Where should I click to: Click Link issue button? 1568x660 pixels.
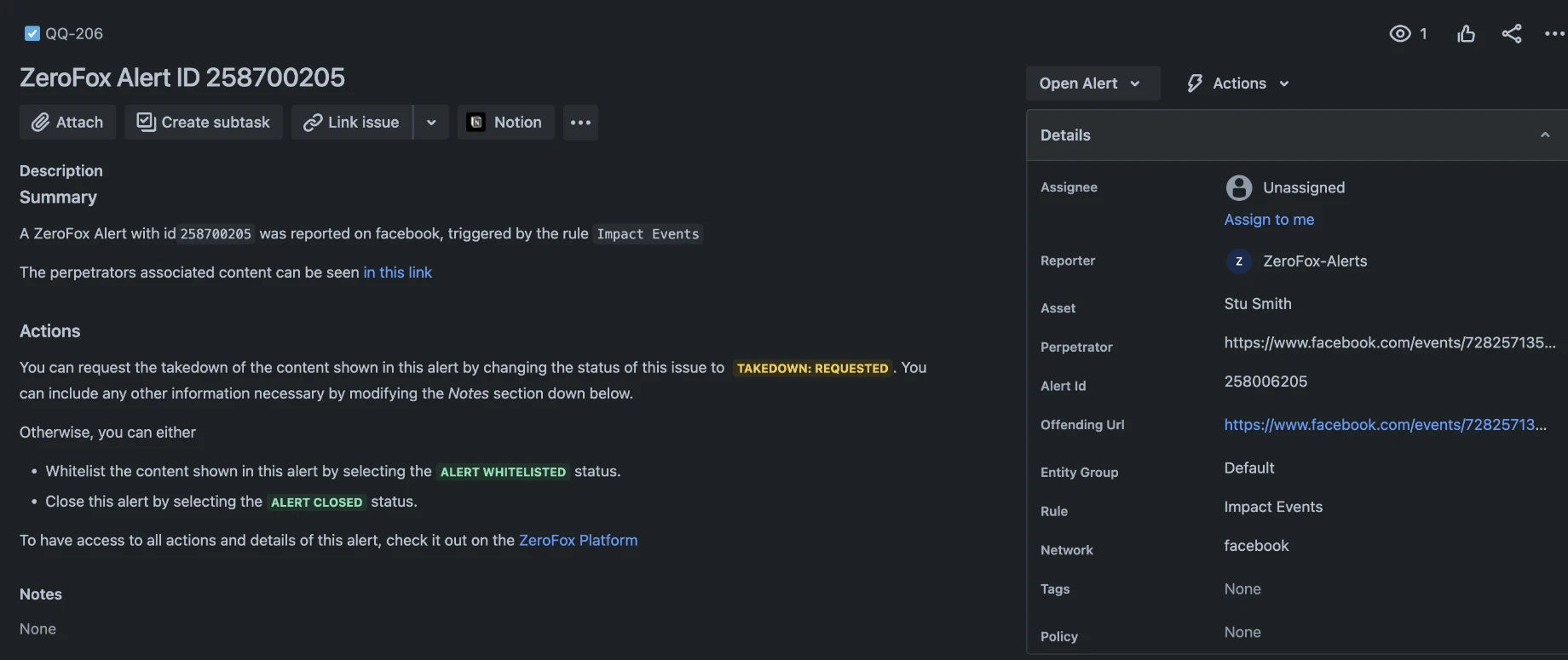[351, 123]
